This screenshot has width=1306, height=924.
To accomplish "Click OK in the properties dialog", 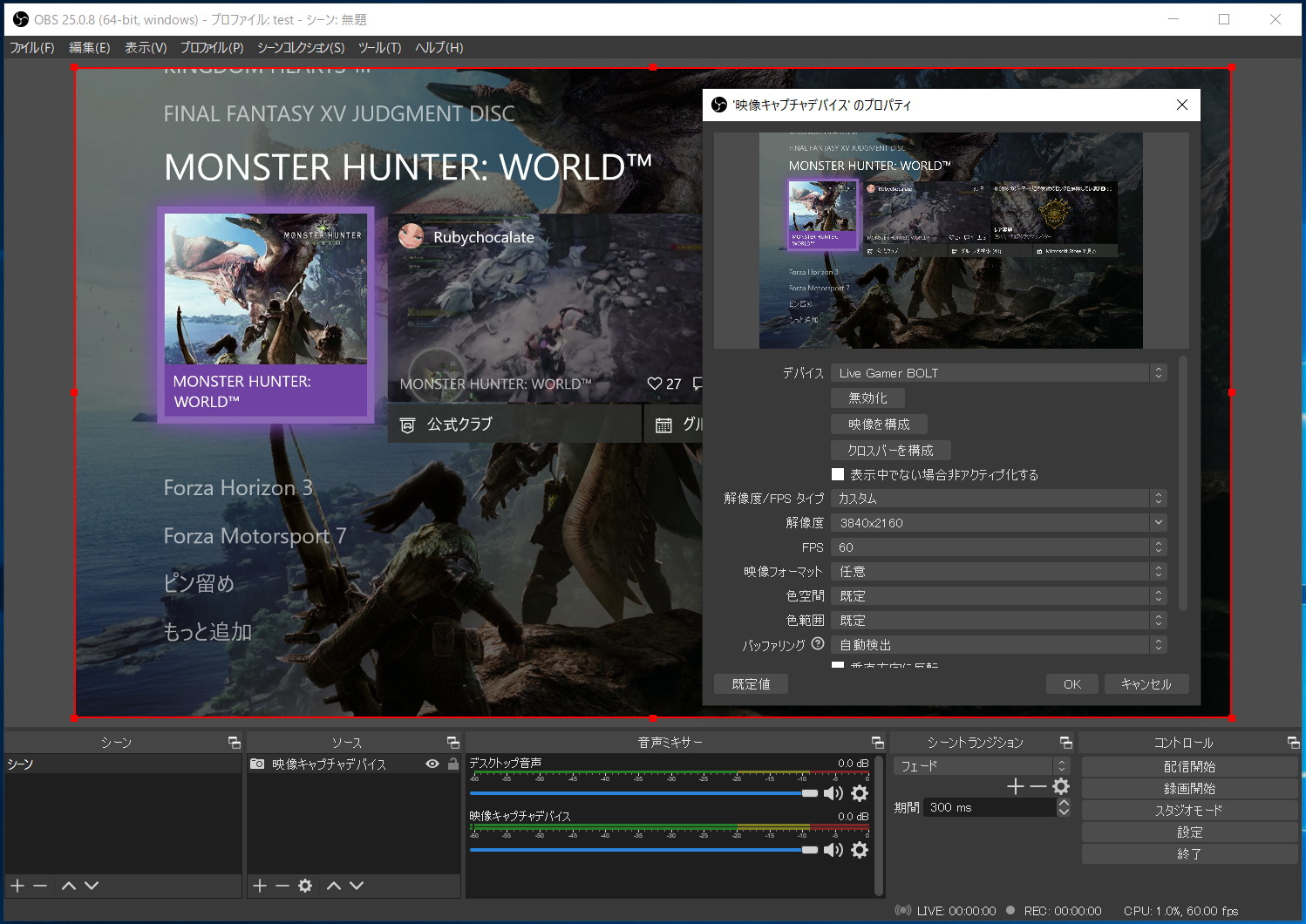I will pos(1072,684).
